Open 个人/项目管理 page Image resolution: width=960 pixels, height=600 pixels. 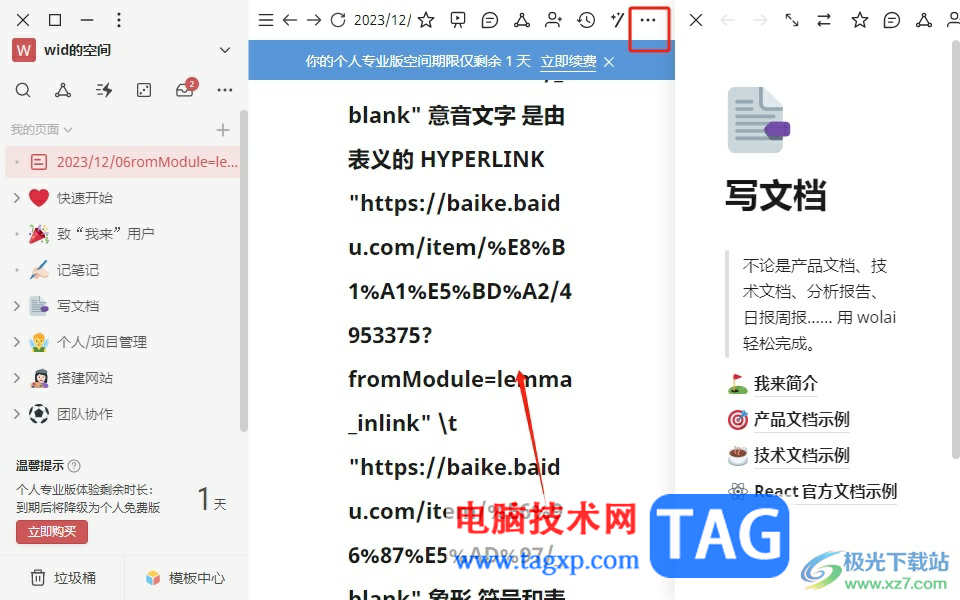[x=102, y=342]
